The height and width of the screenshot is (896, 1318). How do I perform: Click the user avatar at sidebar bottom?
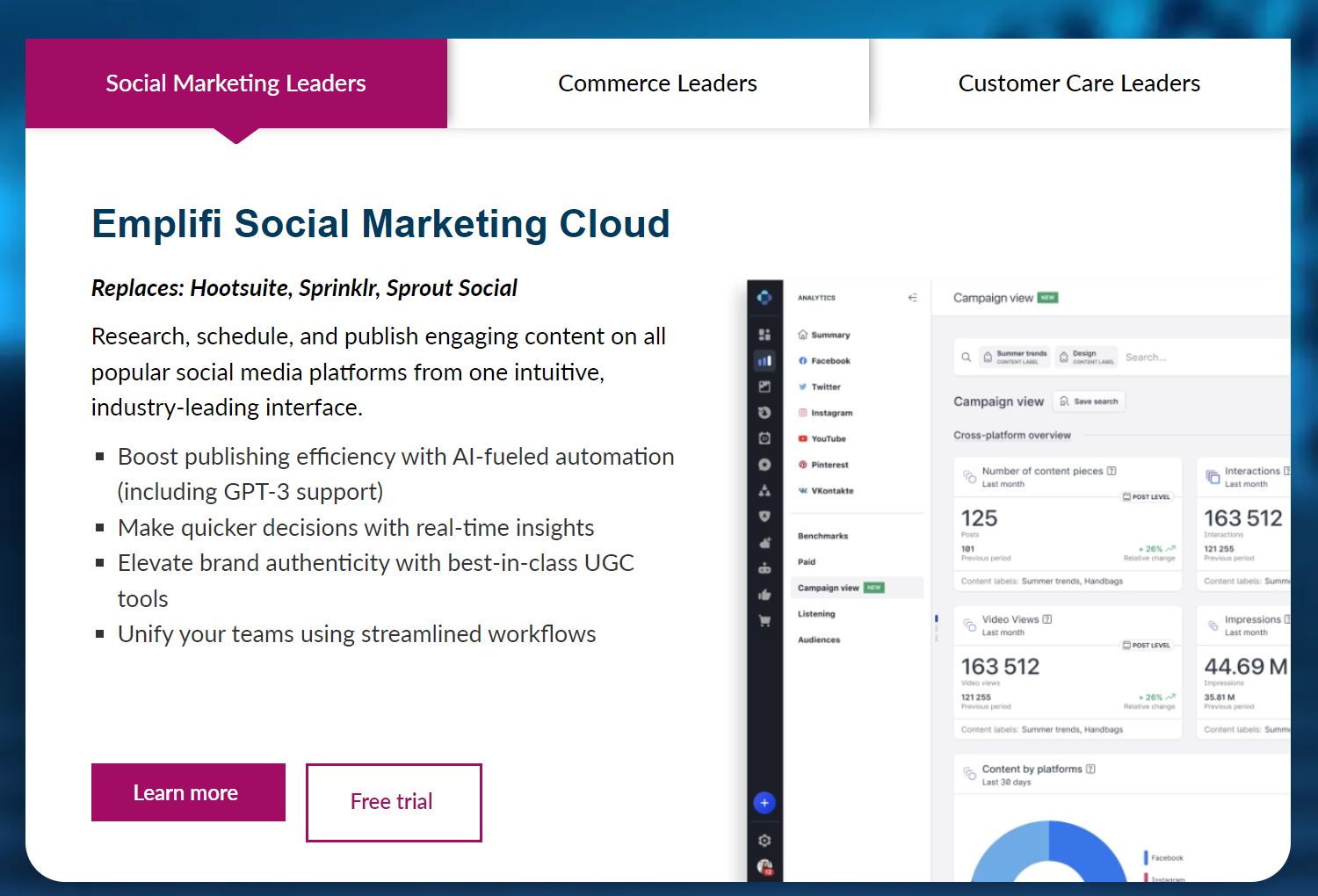pyautogui.click(x=764, y=867)
